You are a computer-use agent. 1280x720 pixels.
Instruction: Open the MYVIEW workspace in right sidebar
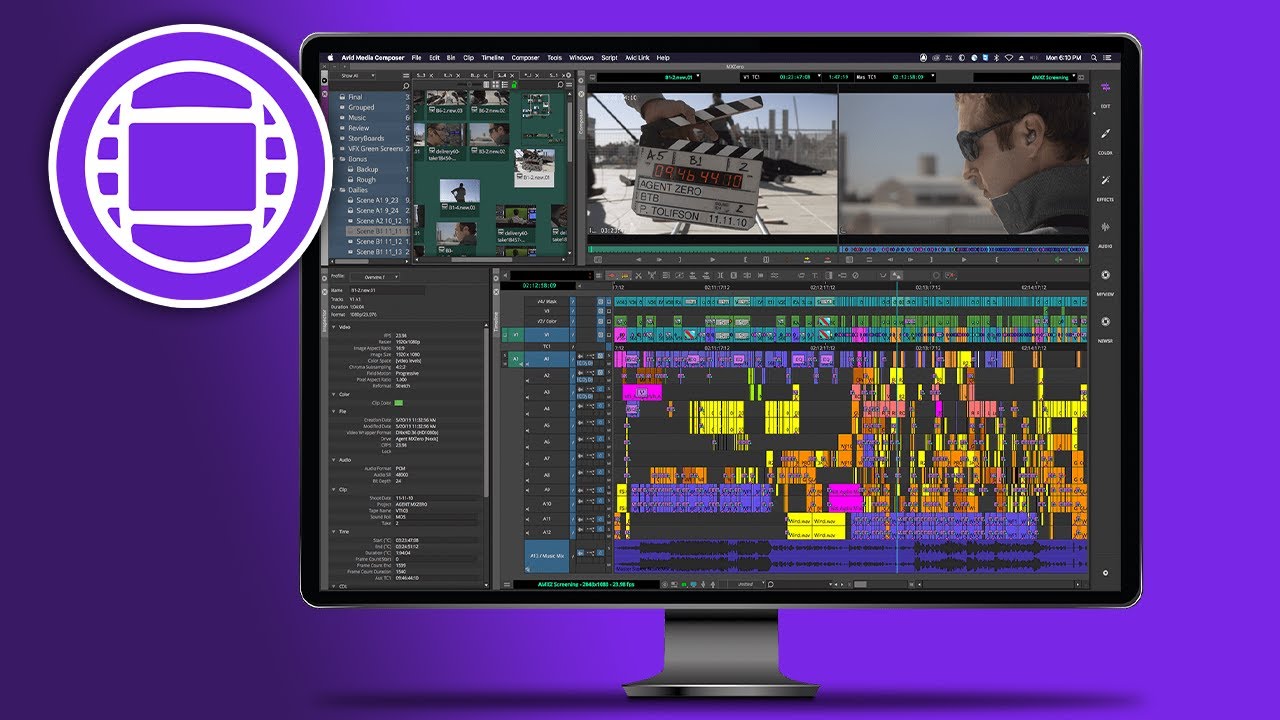pos(1105,280)
